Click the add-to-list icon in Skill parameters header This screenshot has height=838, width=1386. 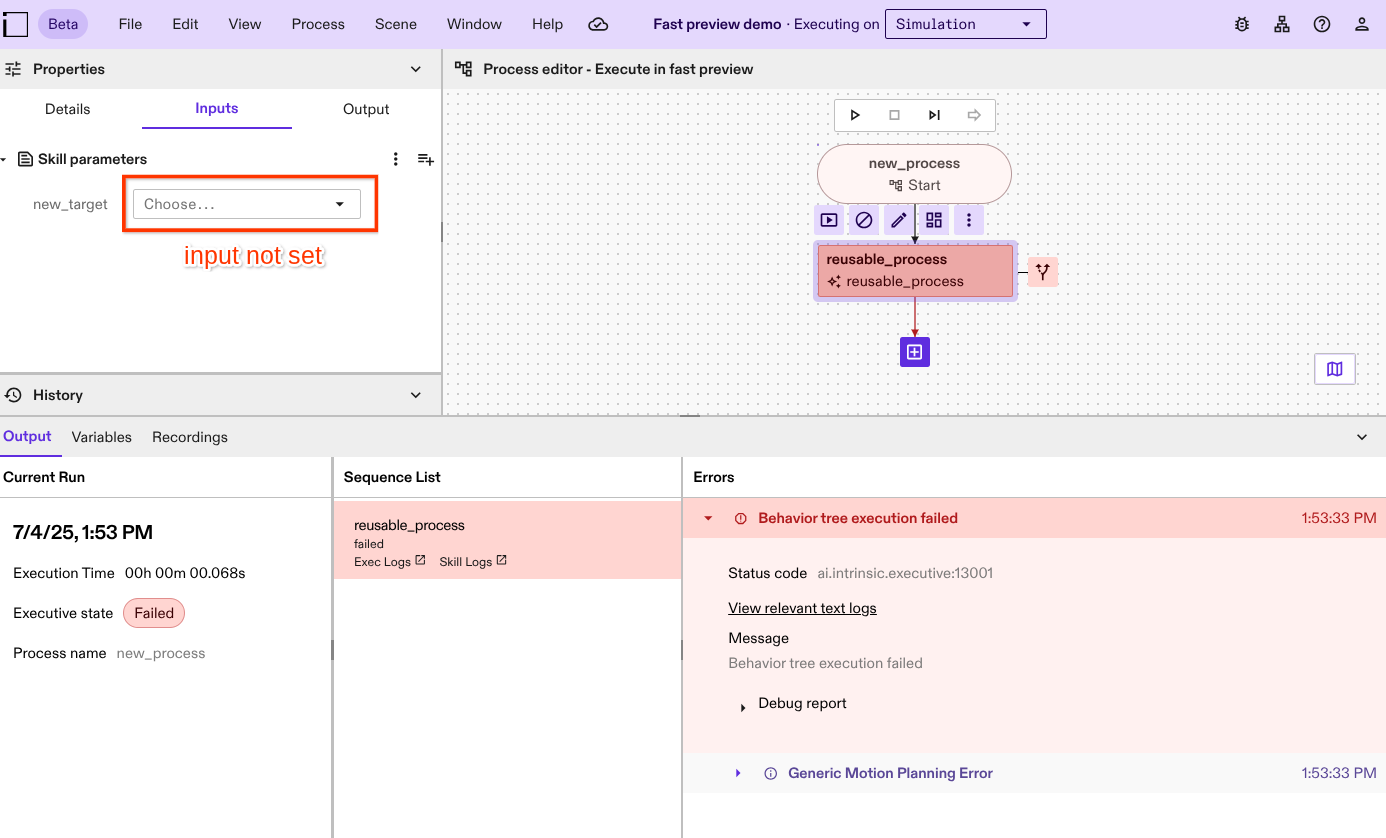[426, 159]
